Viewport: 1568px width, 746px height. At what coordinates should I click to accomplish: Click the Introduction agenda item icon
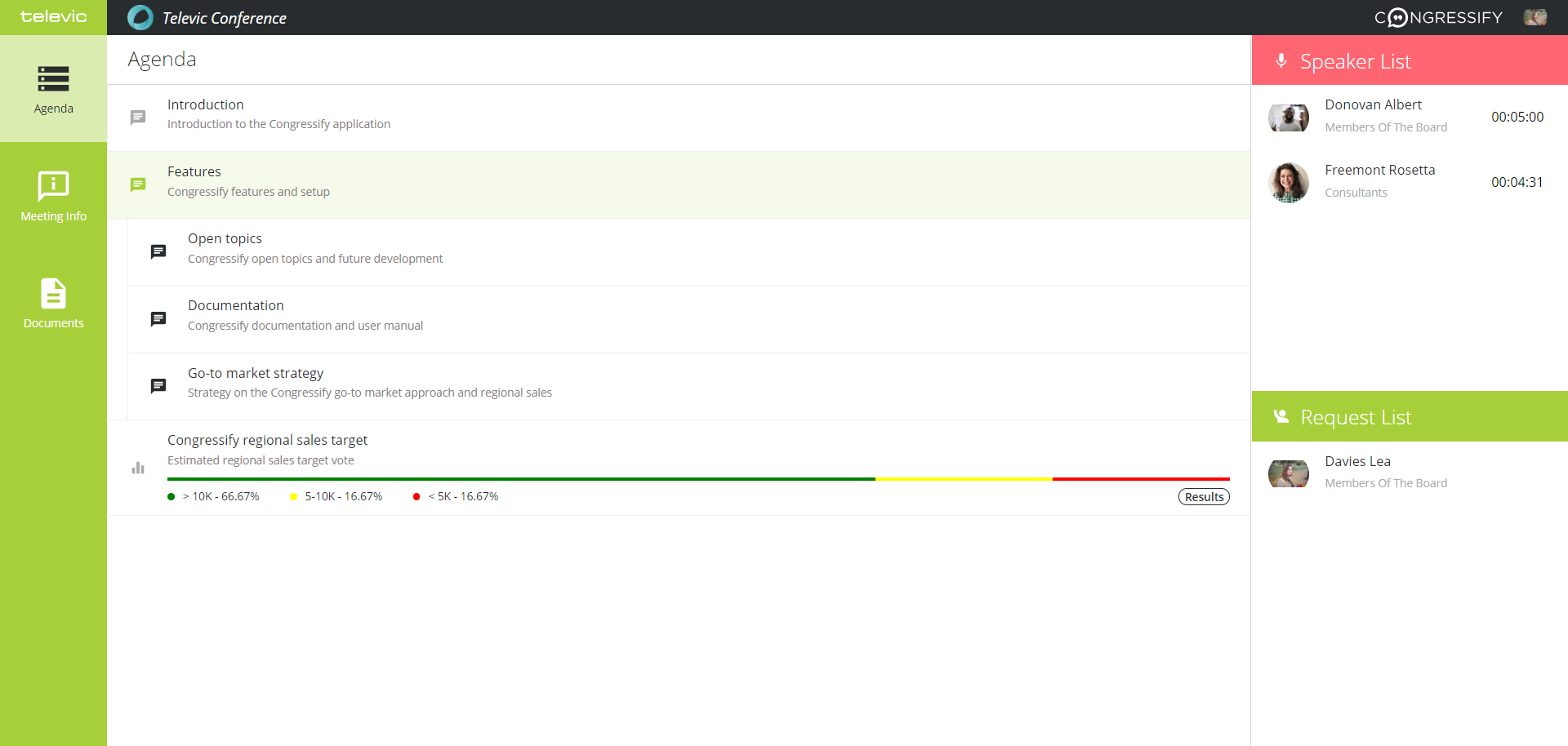(138, 118)
